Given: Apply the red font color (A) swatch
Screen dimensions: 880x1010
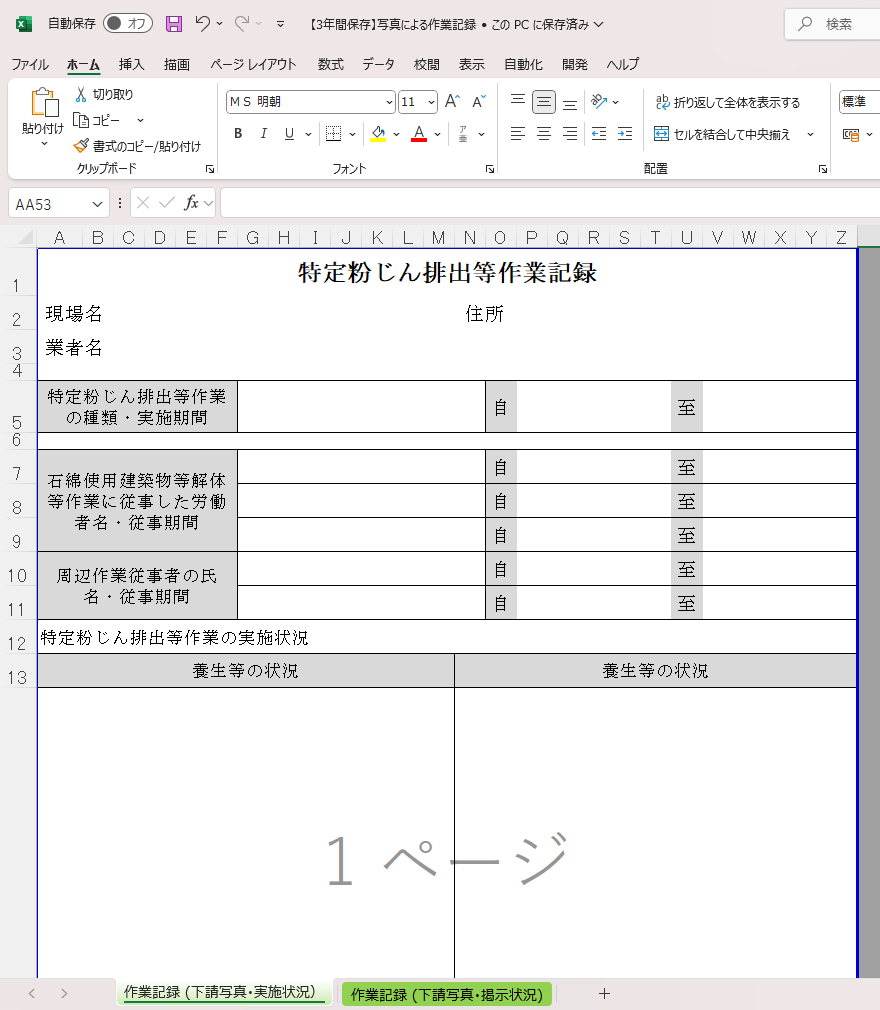Looking at the screenshot, I should (x=419, y=134).
